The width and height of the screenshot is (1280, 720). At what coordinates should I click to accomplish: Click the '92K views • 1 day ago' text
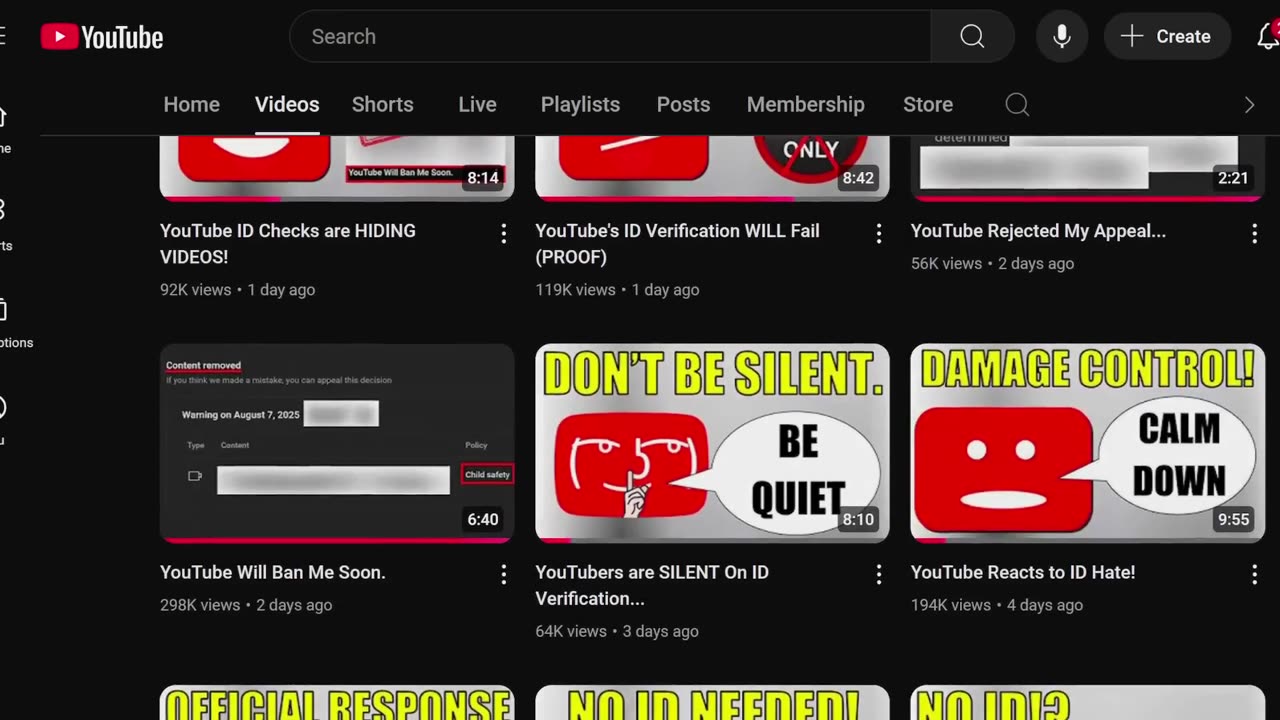pos(238,290)
